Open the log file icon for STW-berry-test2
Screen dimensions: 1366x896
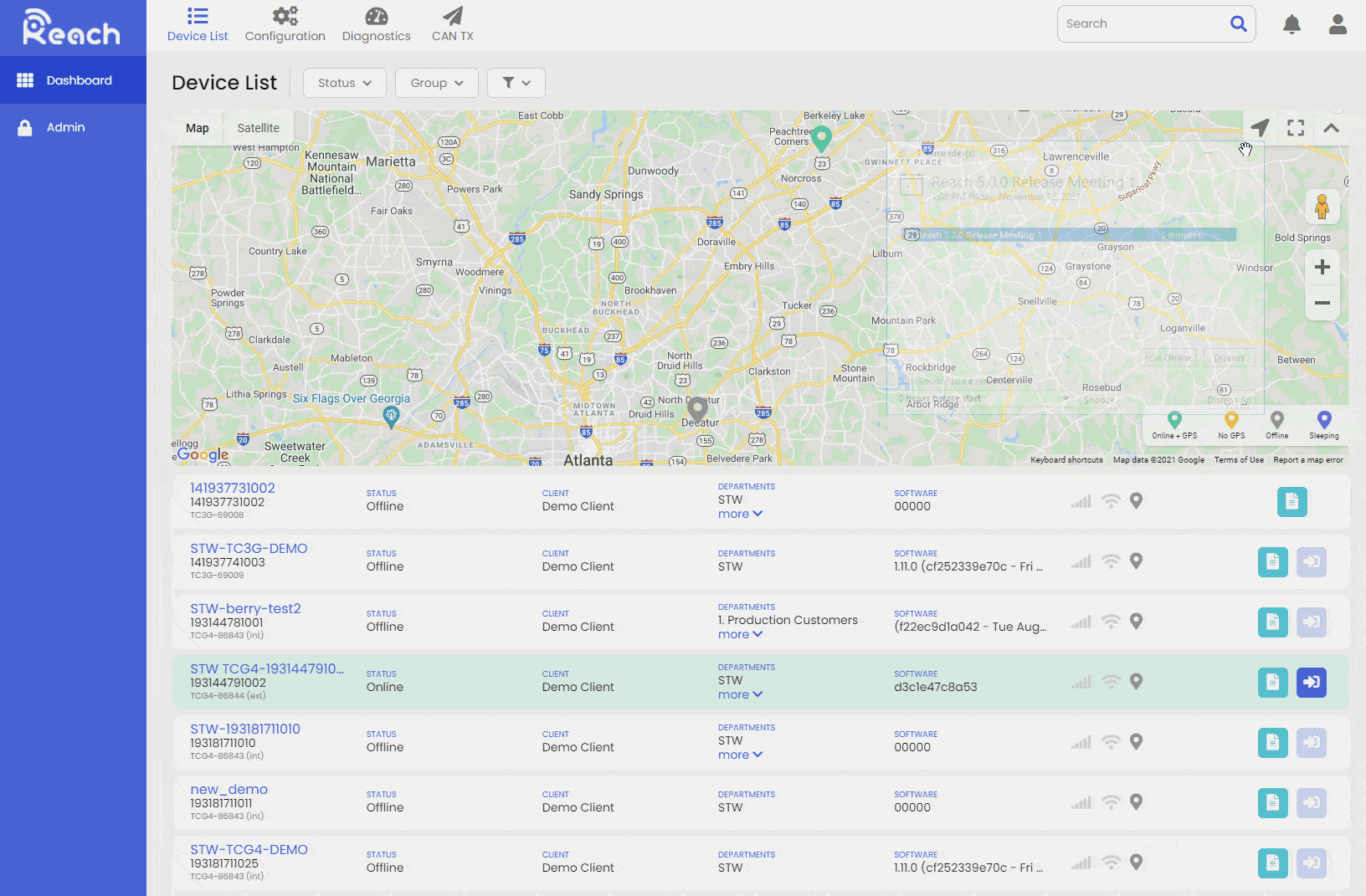[1273, 622]
